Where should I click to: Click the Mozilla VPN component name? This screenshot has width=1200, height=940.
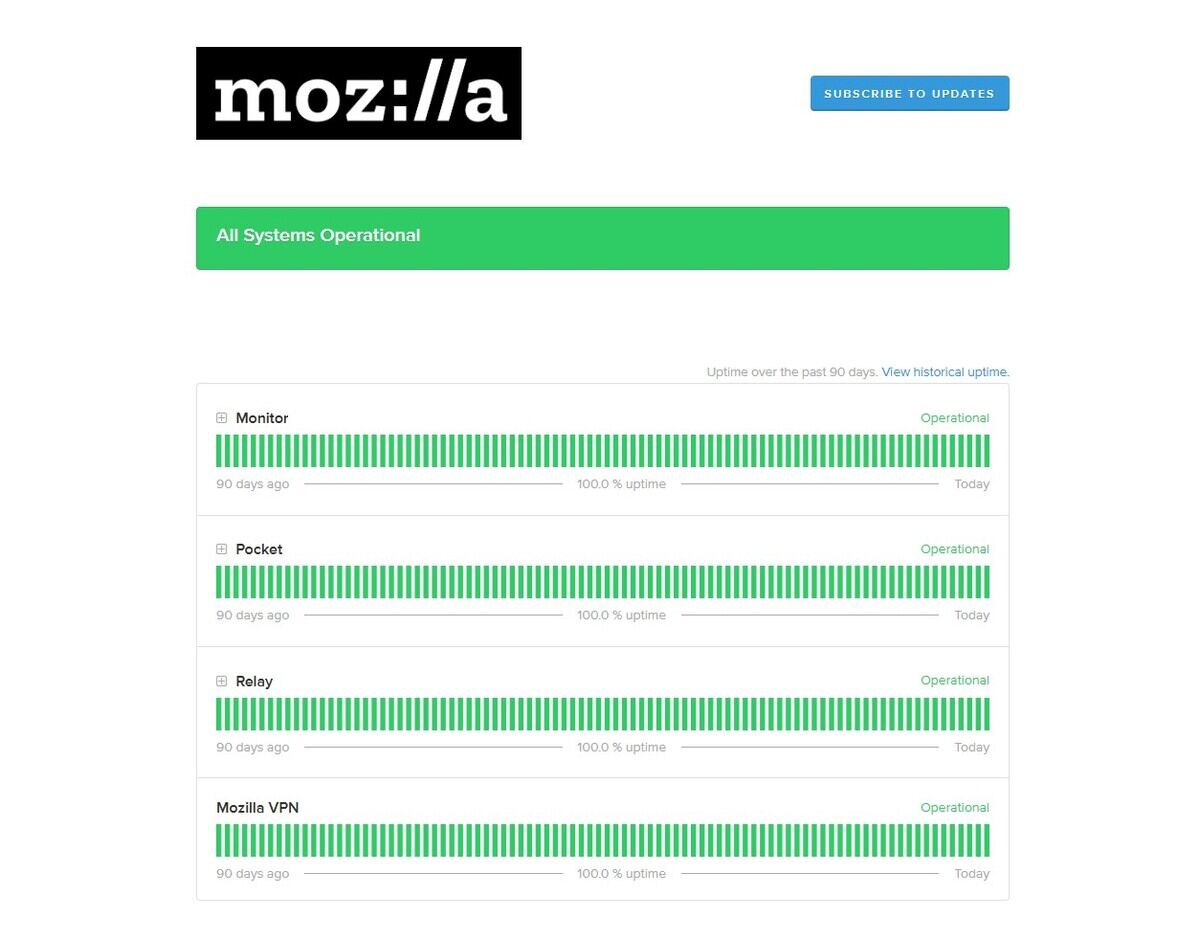[257, 807]
